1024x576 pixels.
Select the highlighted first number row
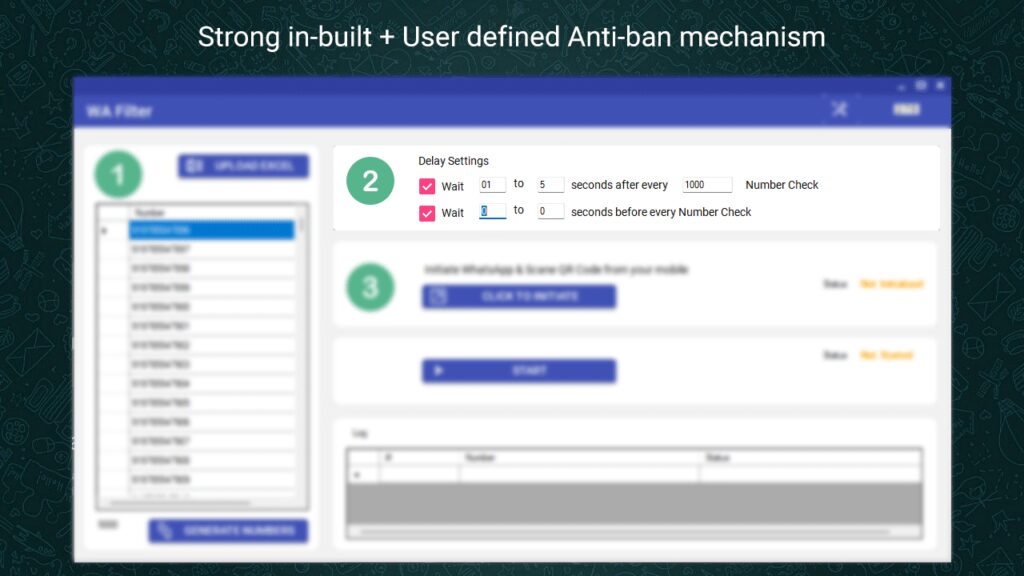(x=211, y=230)
